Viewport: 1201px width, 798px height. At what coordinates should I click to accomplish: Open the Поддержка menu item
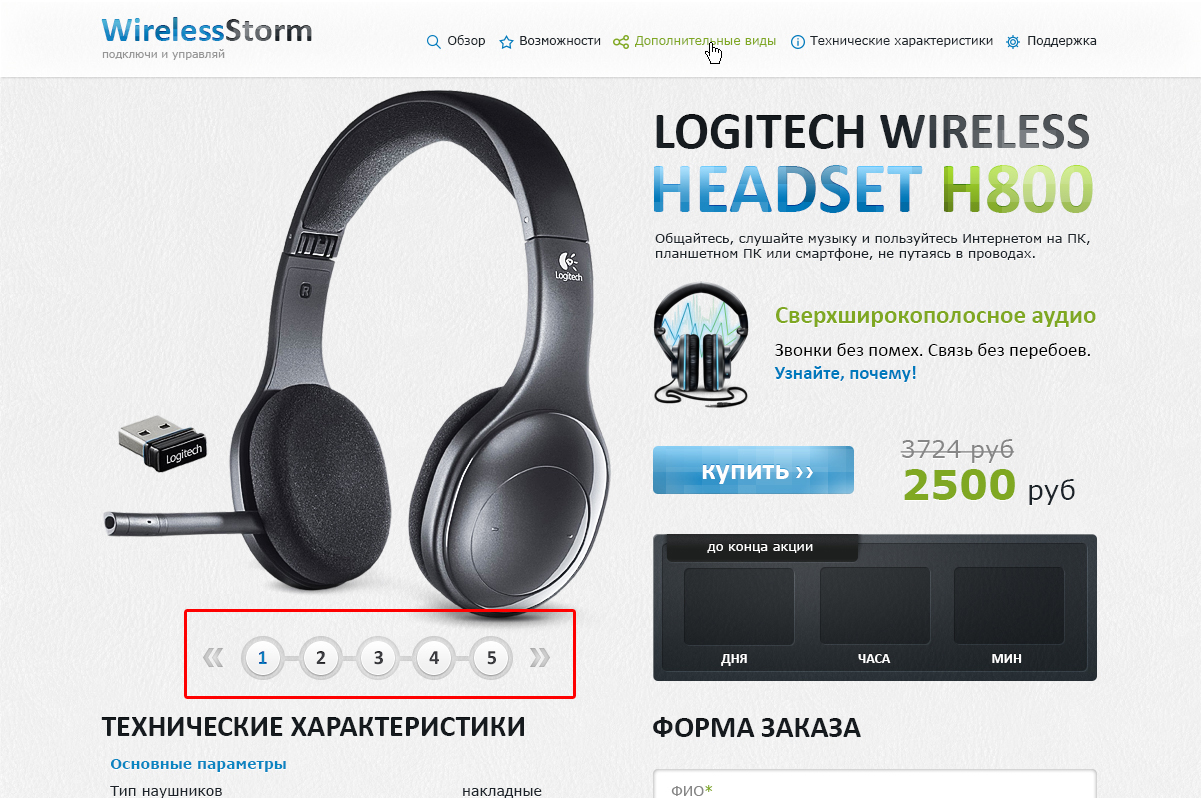1061,41
